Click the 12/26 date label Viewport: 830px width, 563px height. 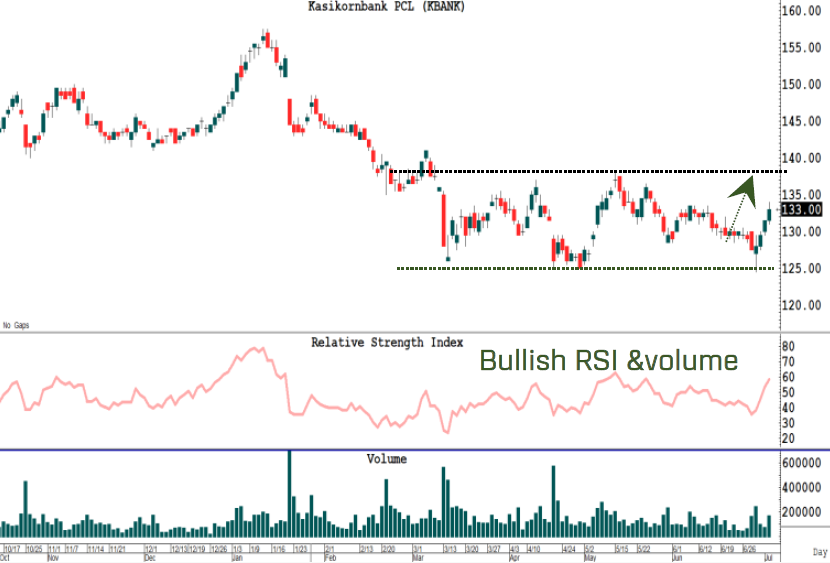219,549
